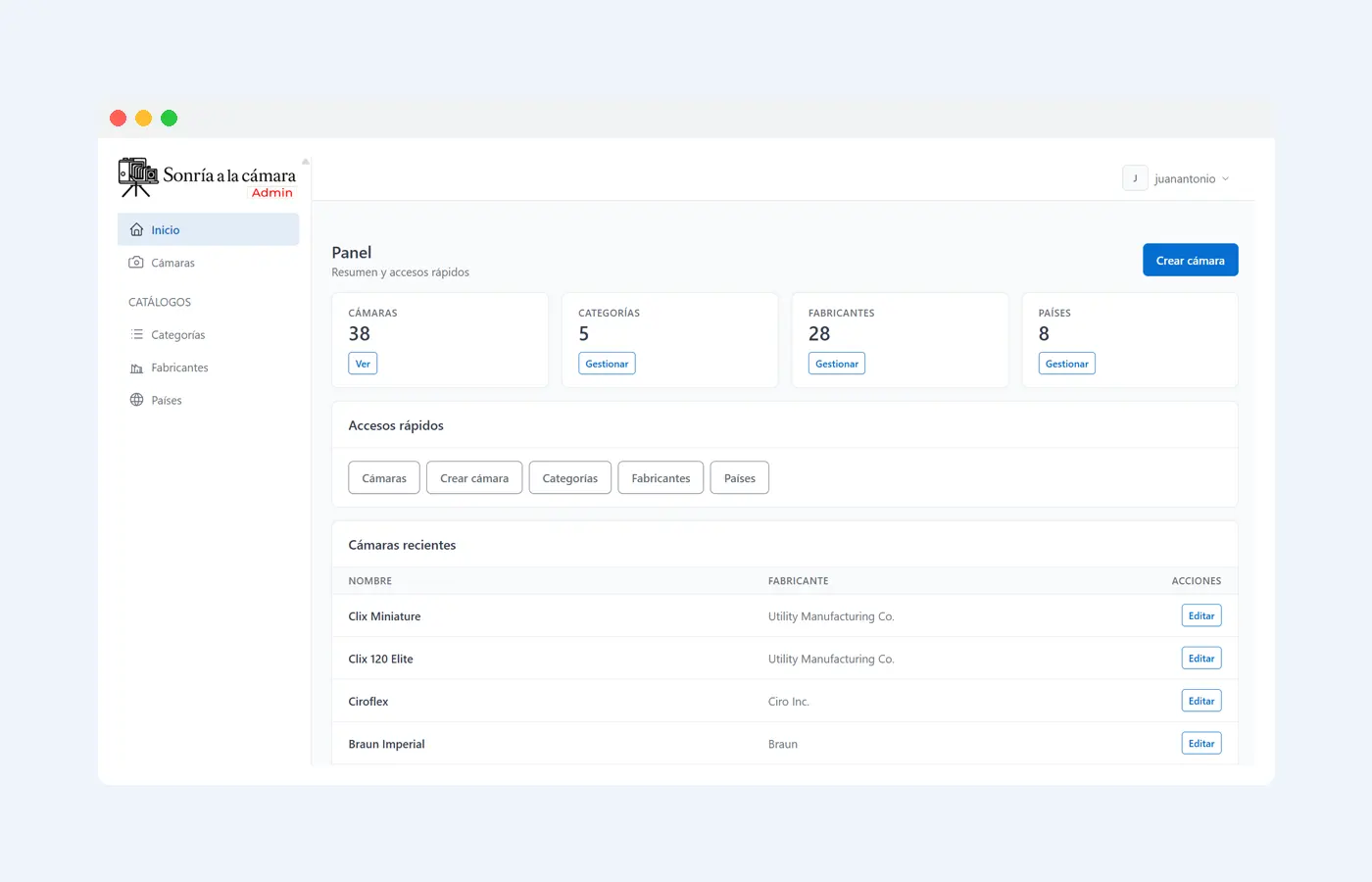Screen dimensions: 1372x882
Task: Click Gestionar in the Países card
Action: pyautogui.click(x=1066, y=364)
